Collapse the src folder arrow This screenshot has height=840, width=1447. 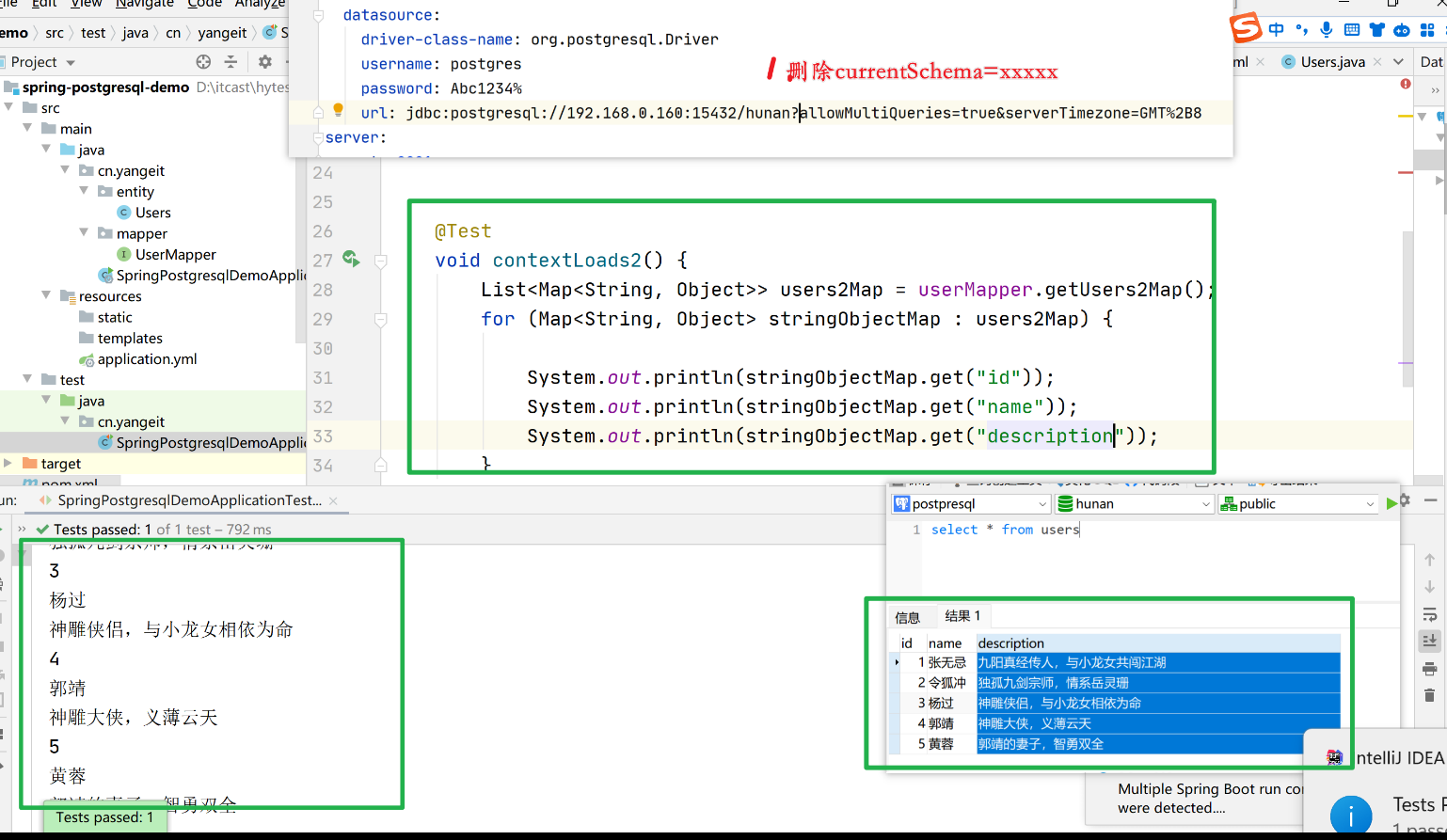pyautogui.click(x=8, y=107)
